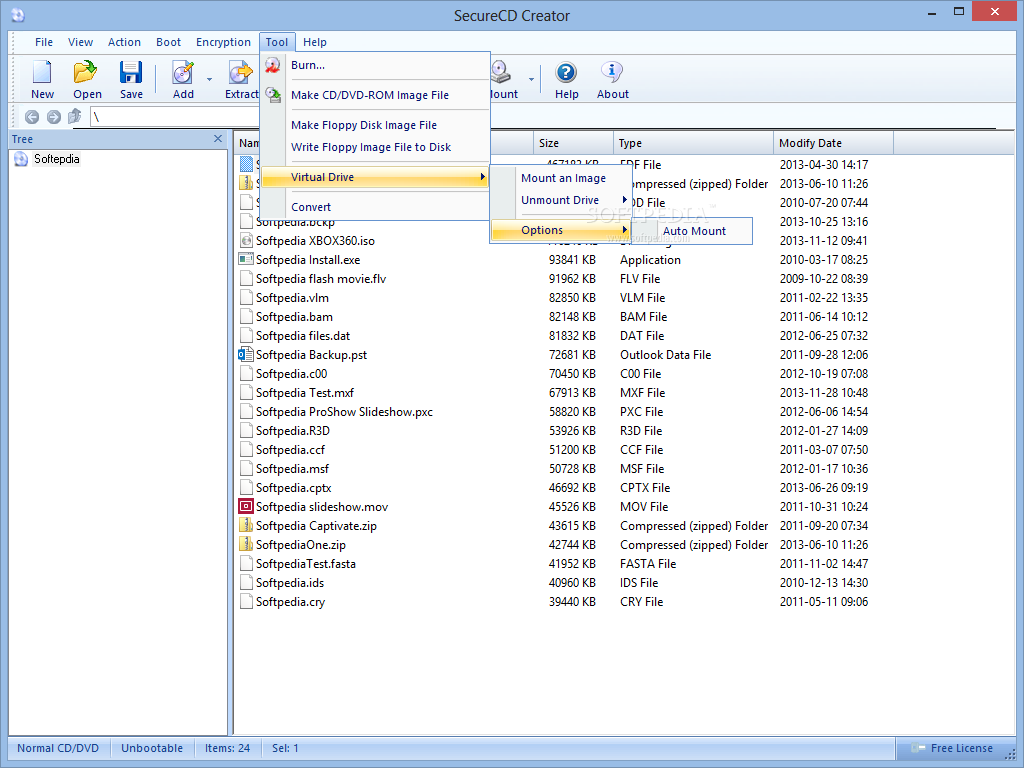Choose Convert from the Tool menu
The image size is (1024, 768).
click(375, 207)
